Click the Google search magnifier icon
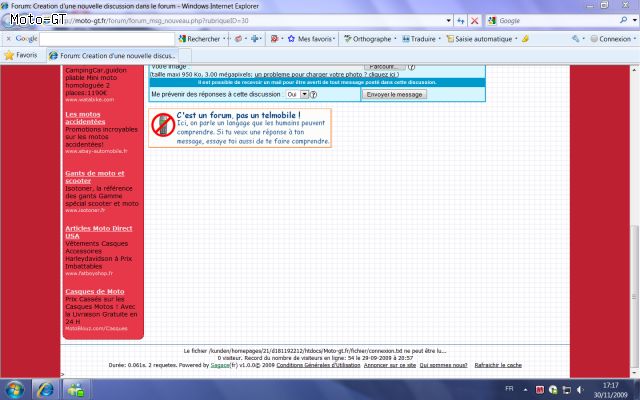 pos(623,20)
